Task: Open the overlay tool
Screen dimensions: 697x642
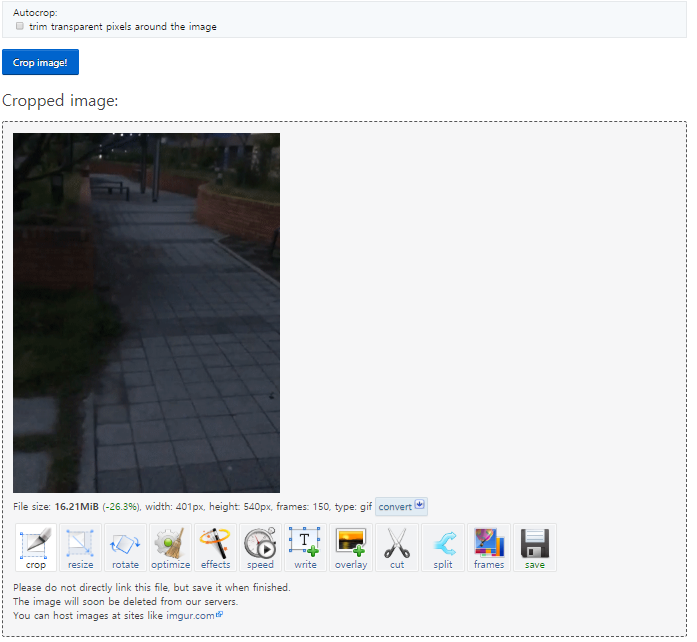Action: tap(351, 547)
